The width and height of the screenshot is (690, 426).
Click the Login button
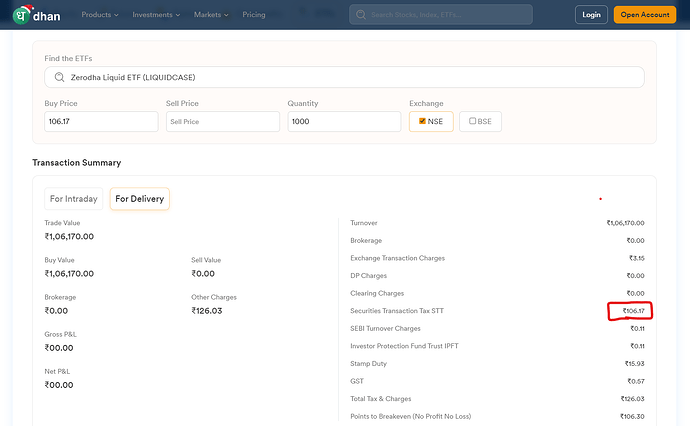[x=591, y=15]
